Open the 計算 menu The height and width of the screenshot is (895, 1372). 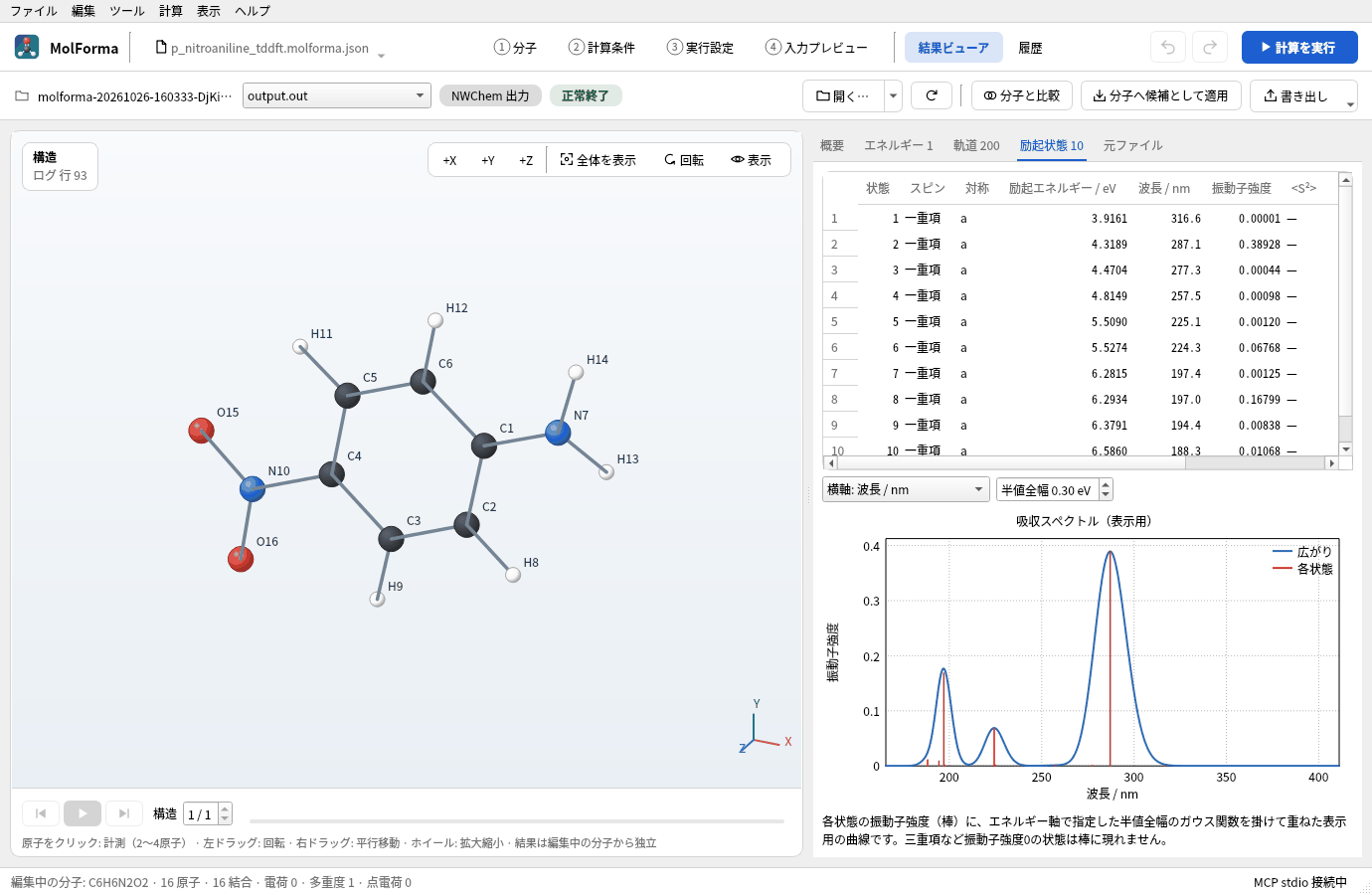(x=171, y=11)
